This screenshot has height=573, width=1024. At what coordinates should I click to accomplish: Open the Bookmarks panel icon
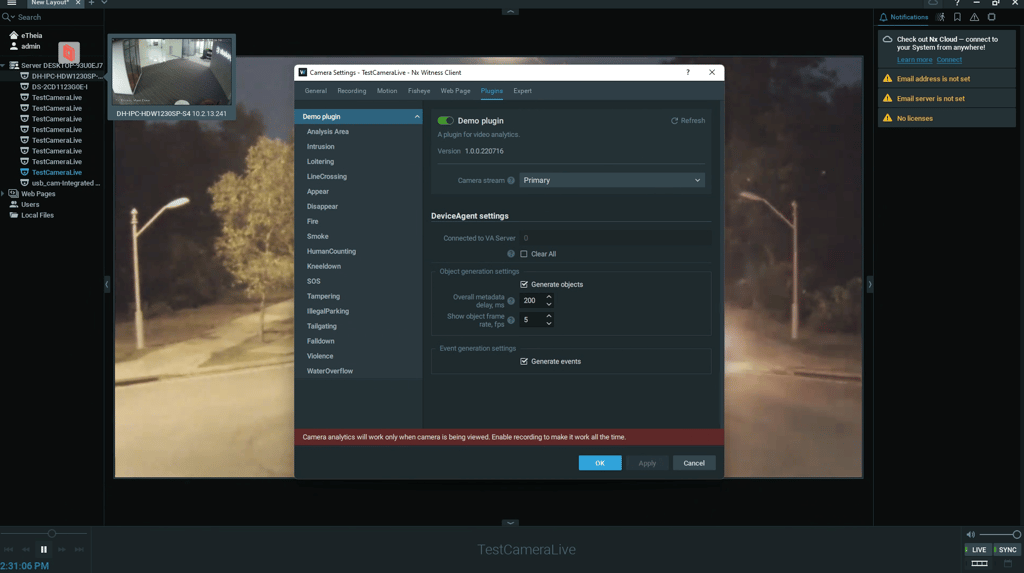click(957, 17)
